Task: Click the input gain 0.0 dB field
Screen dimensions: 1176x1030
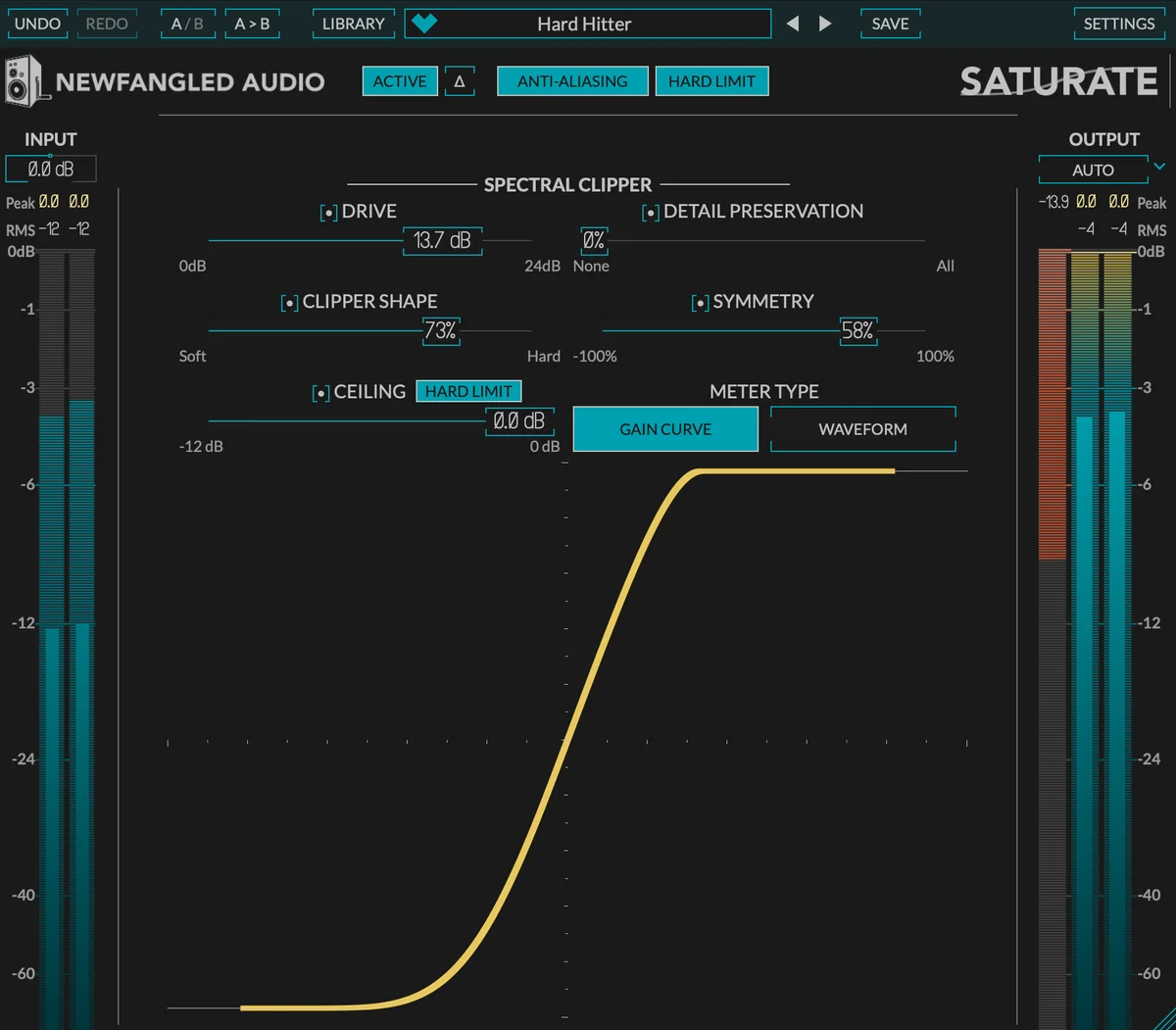Action: [x=51, y=169]
